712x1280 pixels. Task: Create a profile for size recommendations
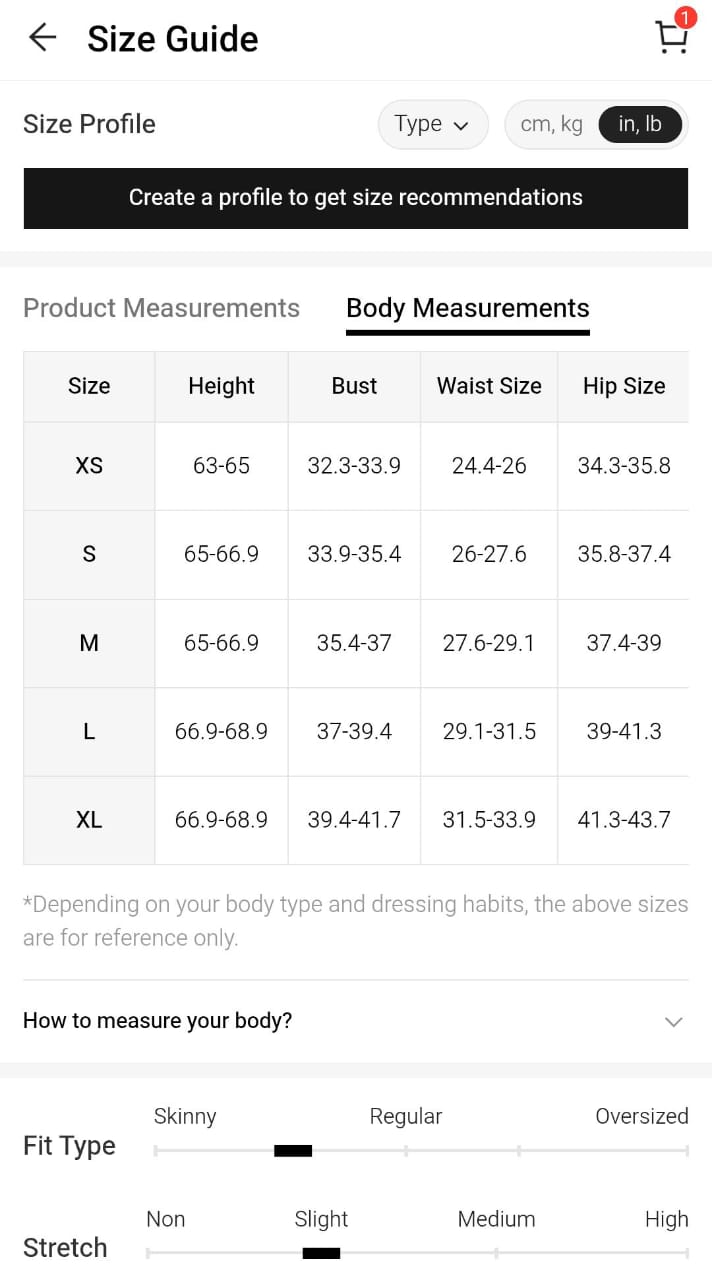tap(355, 198)
